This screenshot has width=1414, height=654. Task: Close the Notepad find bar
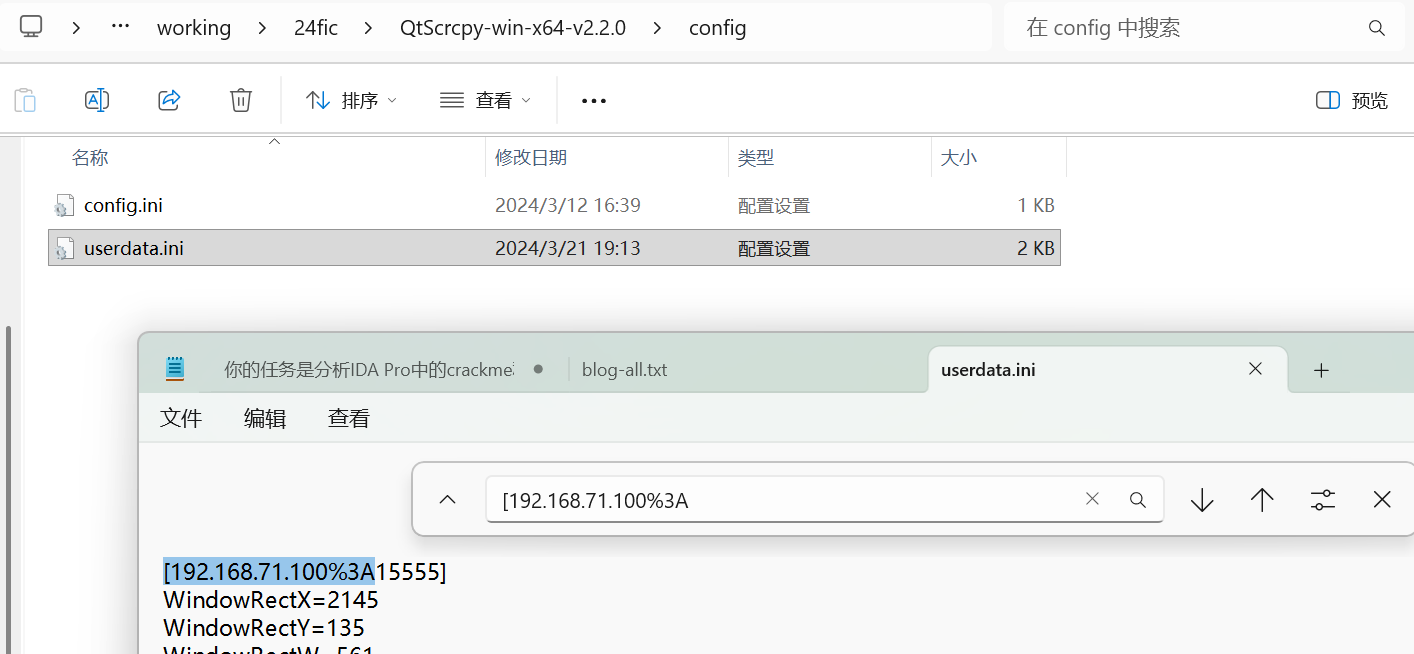pyautogui.click(x=1382, y=500)
